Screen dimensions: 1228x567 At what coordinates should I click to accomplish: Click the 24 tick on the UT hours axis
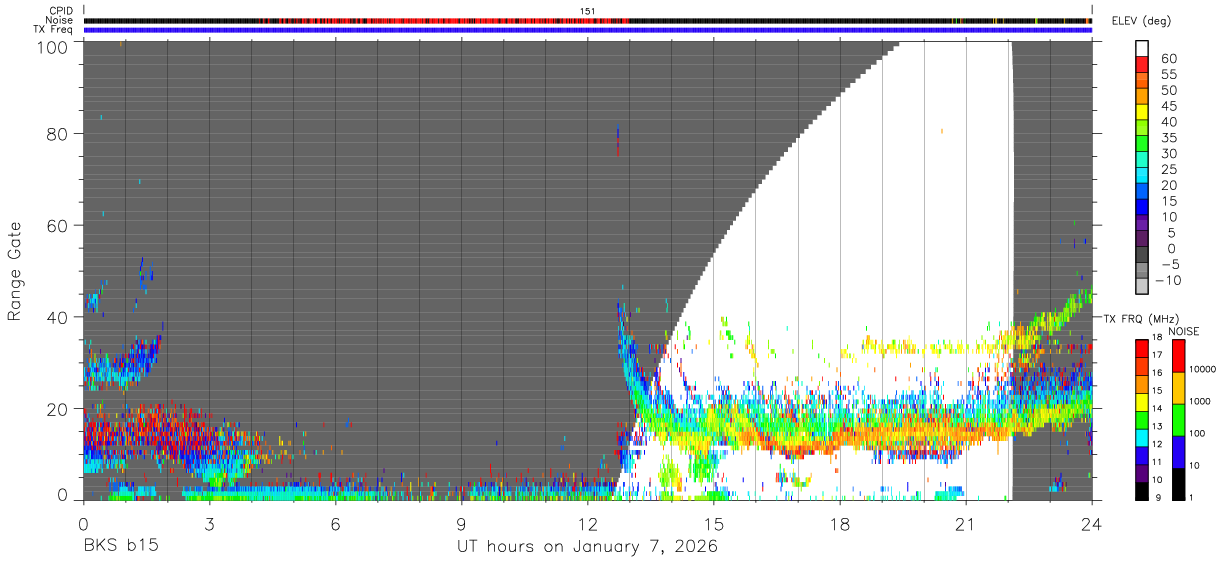[1091, 524]
